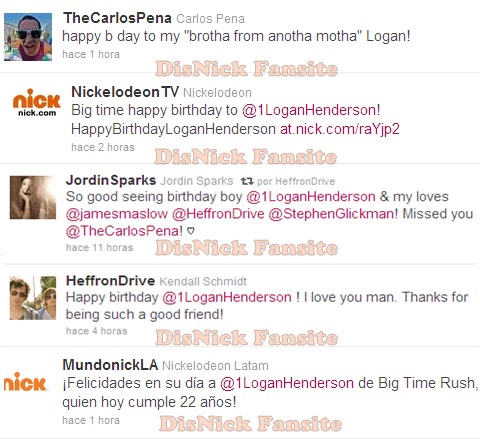The height and width of the screenshot is (439, 480).
Task: Click the NickelodeonTV nick.com logo avatar
Action: click(x=37, y=102)
